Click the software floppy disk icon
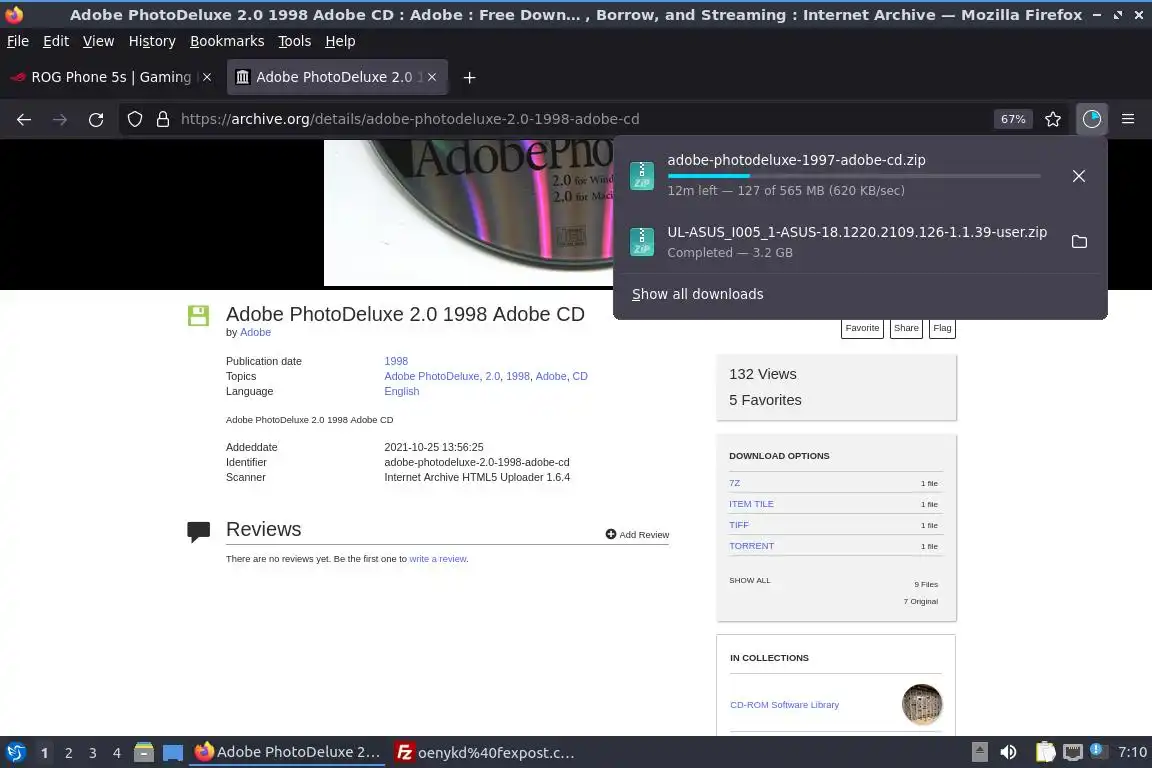The width and height of the screenshot is (1152, 768). click(198, 315)
